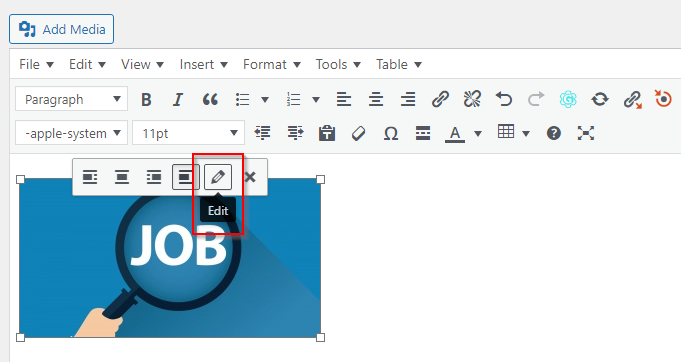The width and height of the screenshot is (681, 362).
Task: Toggle italic formatting
Action: (178, 99)
